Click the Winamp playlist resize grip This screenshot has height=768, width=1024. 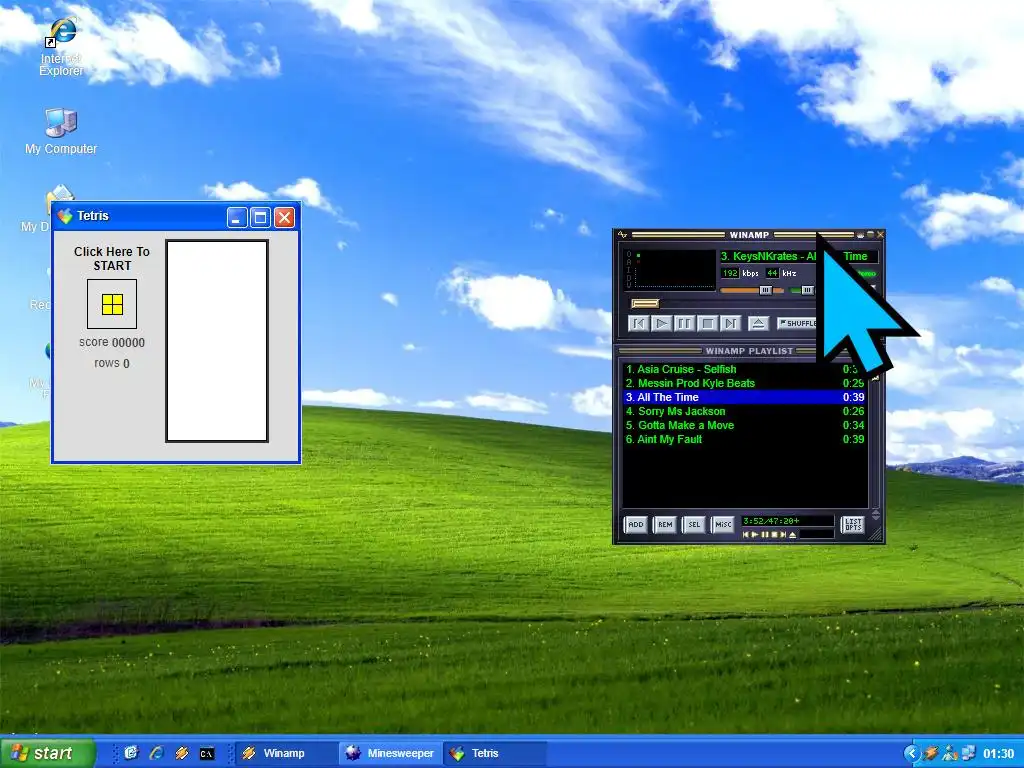tap(876, 535)
